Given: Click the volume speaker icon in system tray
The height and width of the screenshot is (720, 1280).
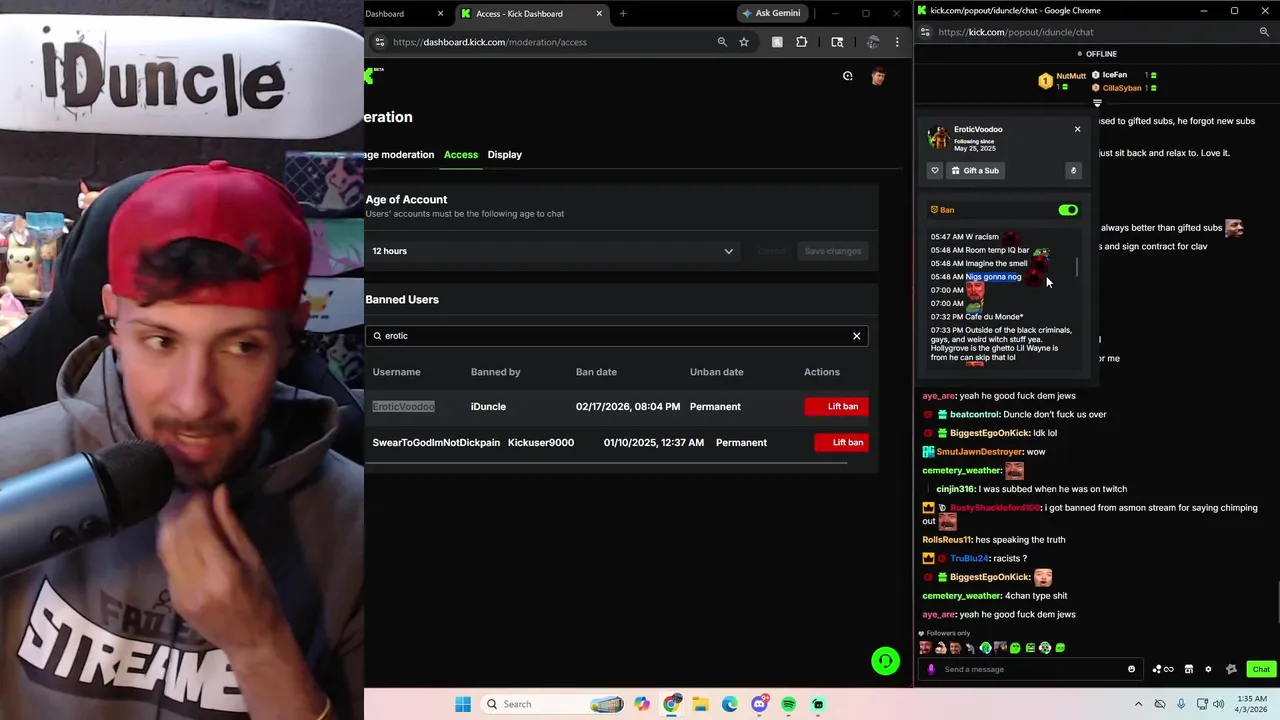Looking at the screenshot, I should click(x=1218, y=704).
